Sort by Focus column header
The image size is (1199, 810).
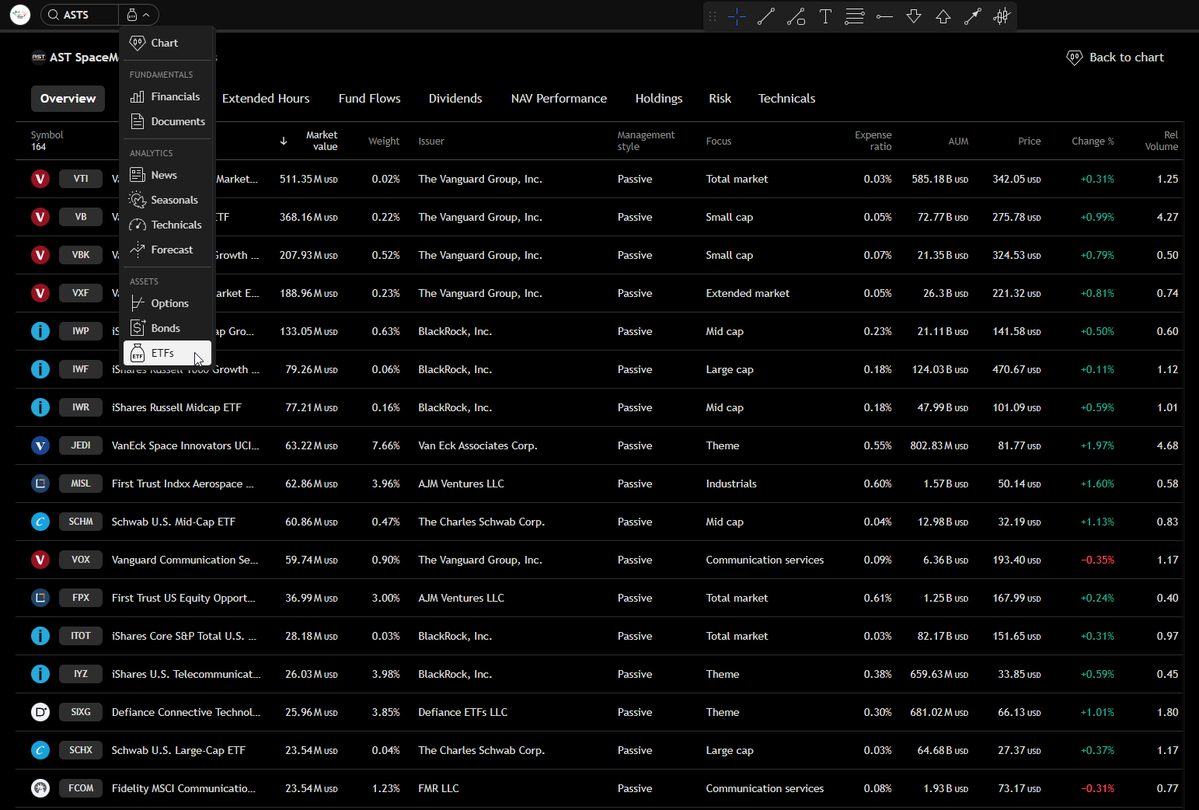pyautogui.click(x=719, y=141)
